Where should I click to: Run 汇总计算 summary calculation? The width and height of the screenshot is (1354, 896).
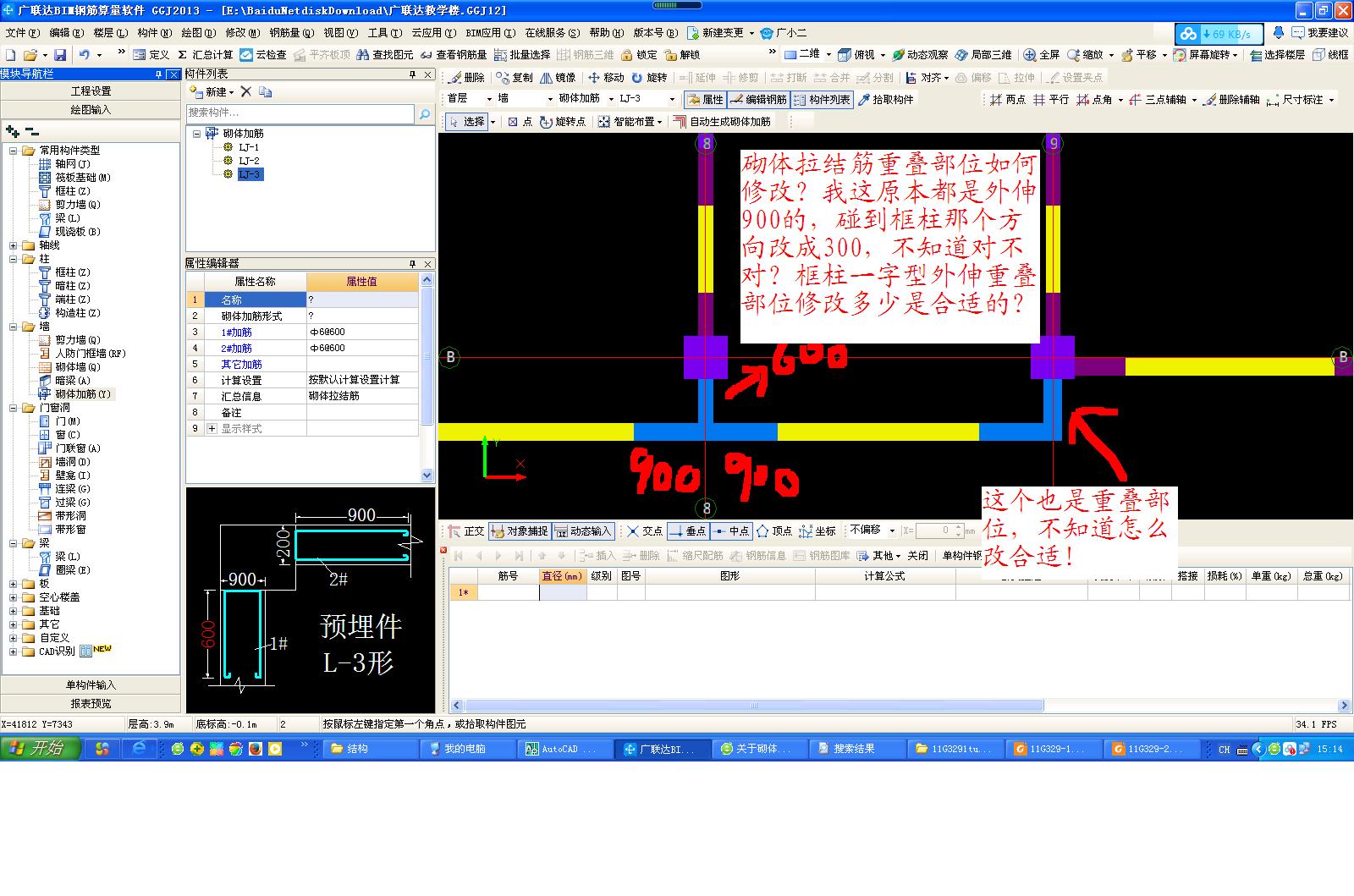pos(206,54)
